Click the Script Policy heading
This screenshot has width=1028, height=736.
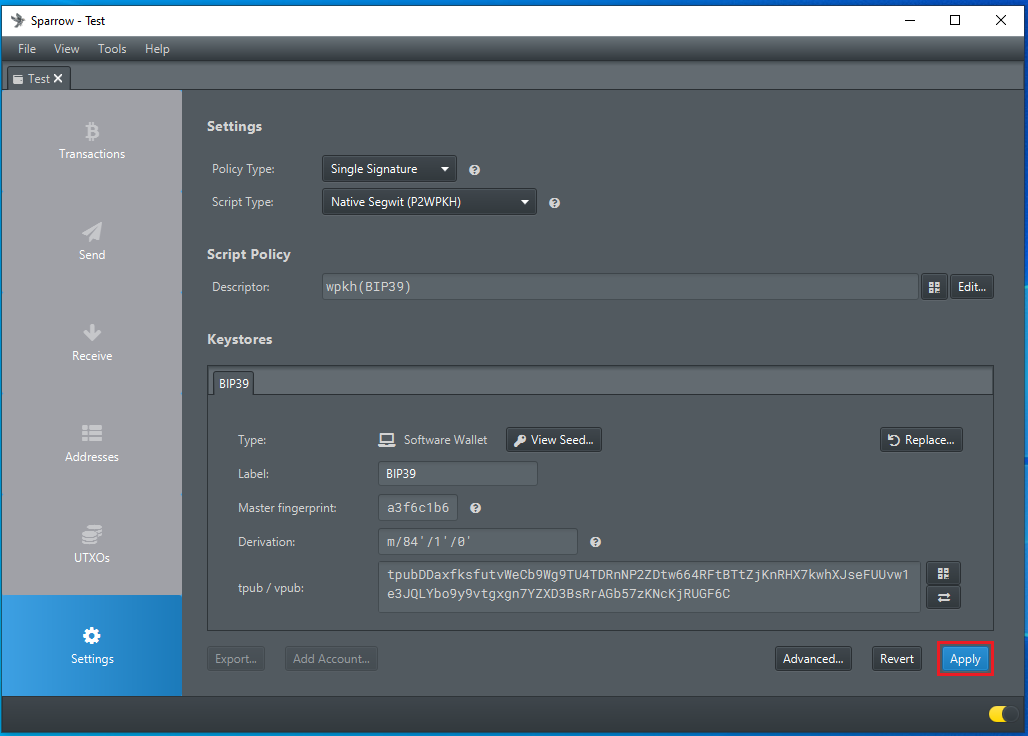point(248,254)
